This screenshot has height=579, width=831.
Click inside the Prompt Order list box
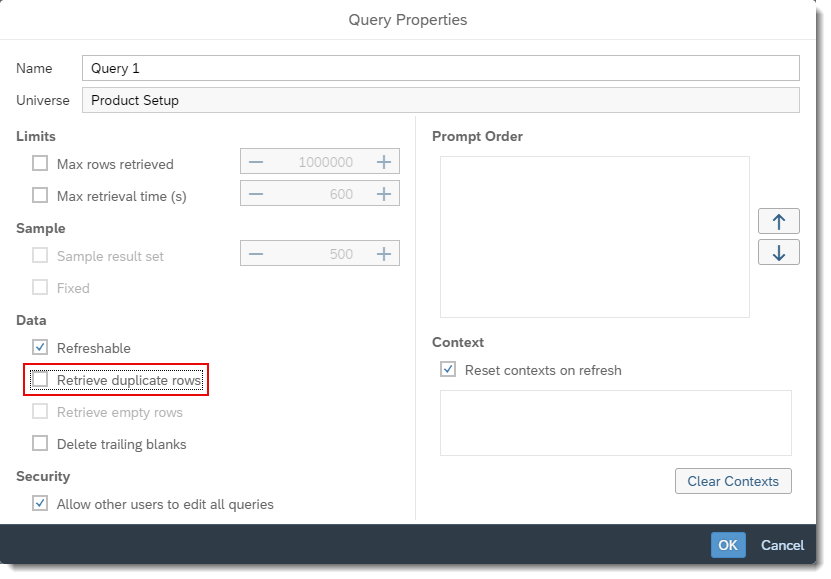[594, 237]
